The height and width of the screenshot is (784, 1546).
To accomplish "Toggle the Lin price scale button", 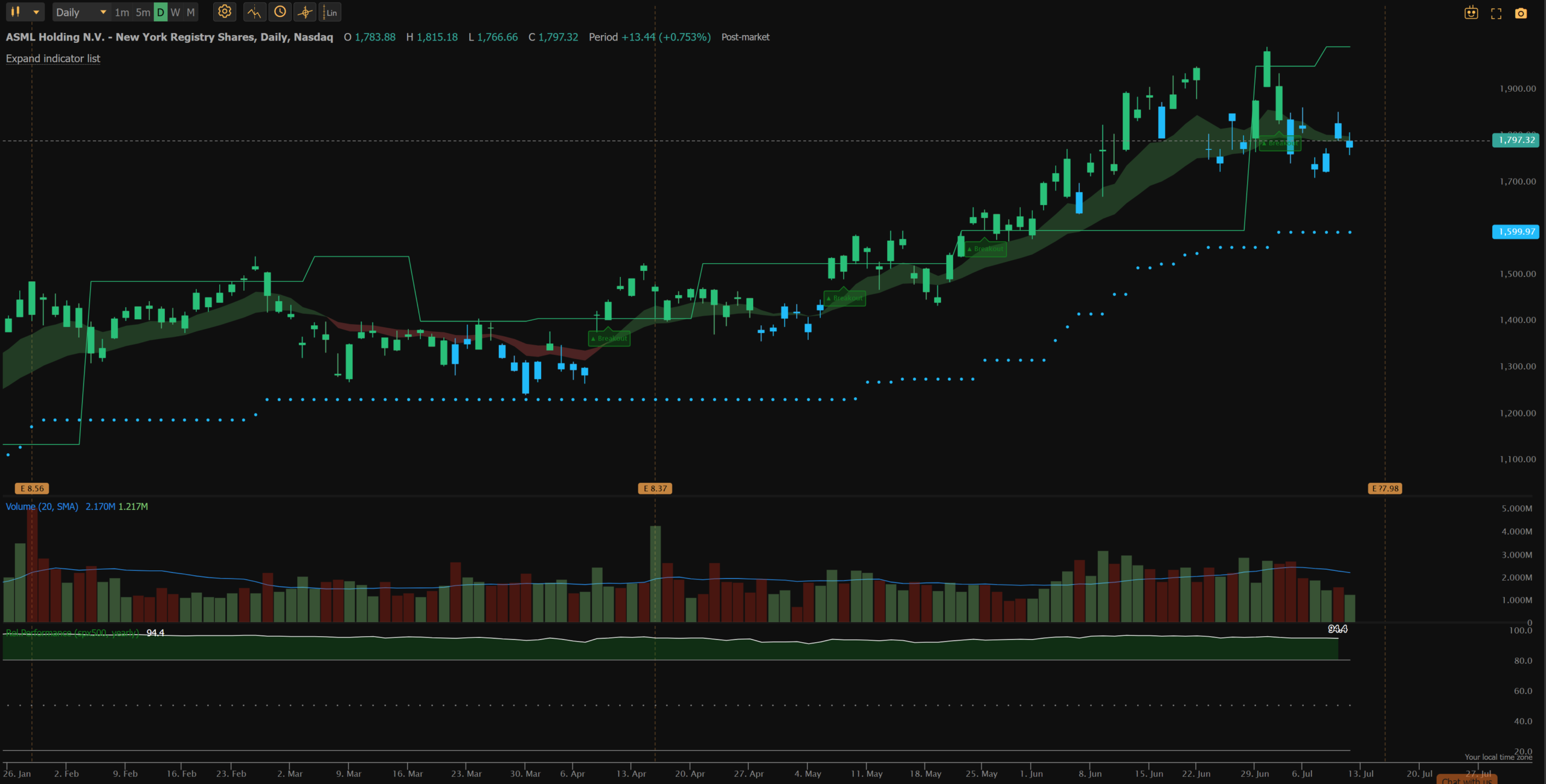I will [x=330, y=12].
